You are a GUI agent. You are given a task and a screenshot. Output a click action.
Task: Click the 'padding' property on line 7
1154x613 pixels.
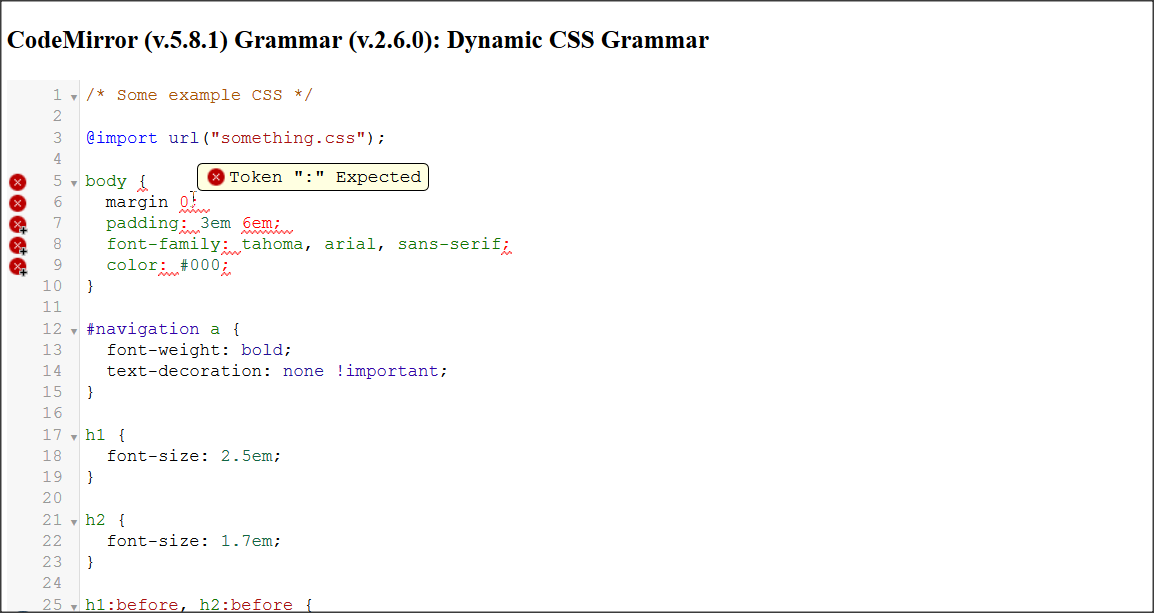[143, 223]
